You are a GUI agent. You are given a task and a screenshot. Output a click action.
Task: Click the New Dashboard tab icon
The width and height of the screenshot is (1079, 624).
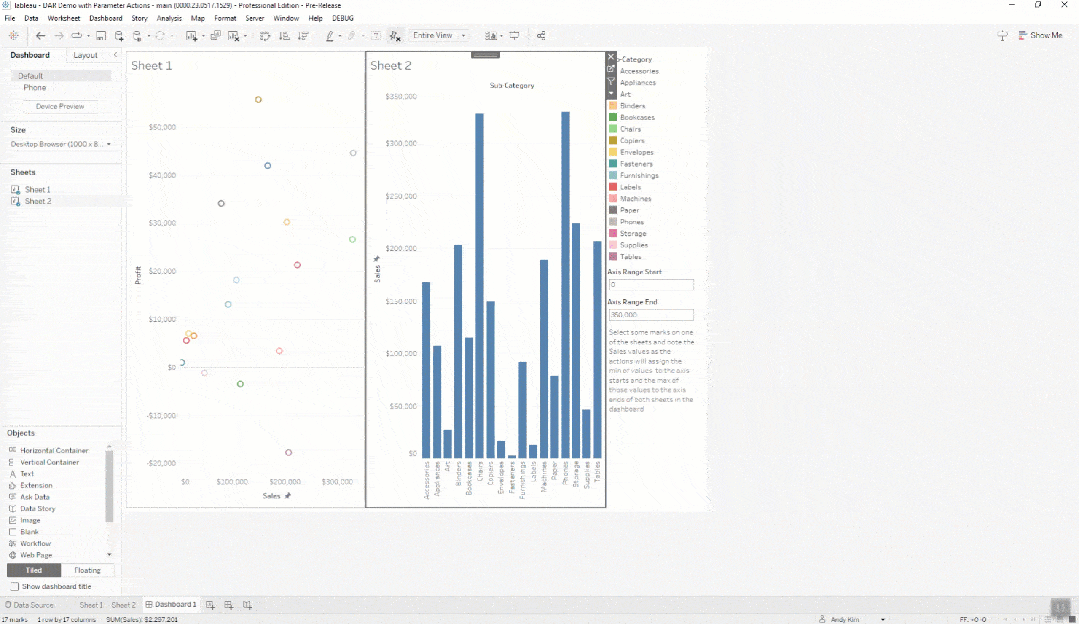coord(229,605)
